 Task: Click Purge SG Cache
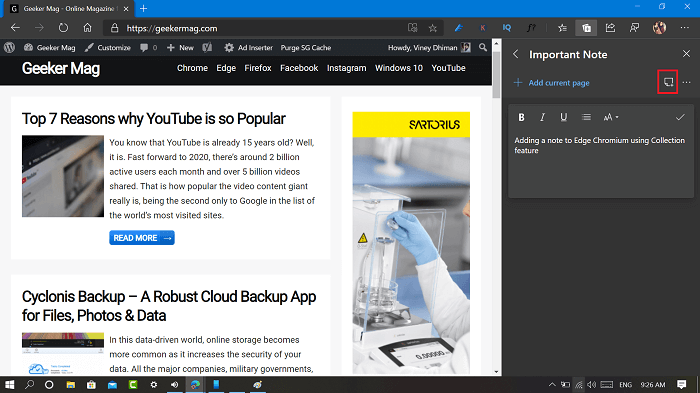[306, 47]
